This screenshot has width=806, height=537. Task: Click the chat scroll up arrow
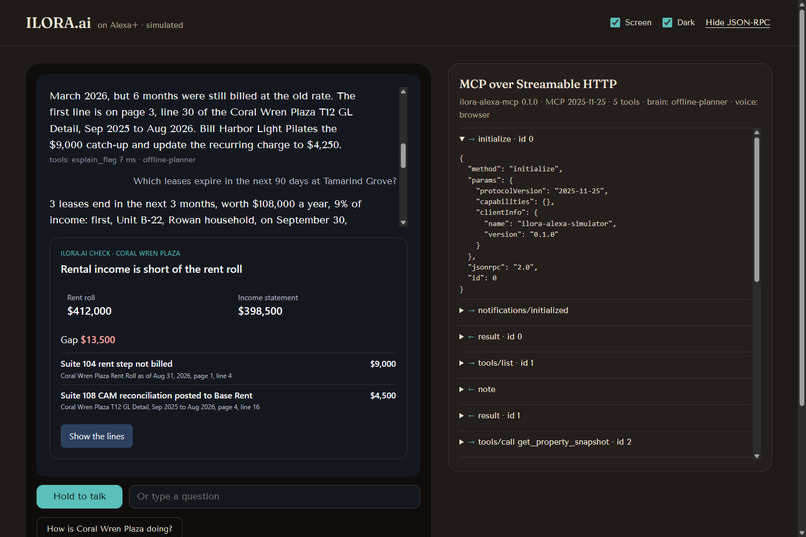click(x=403, y=91)
